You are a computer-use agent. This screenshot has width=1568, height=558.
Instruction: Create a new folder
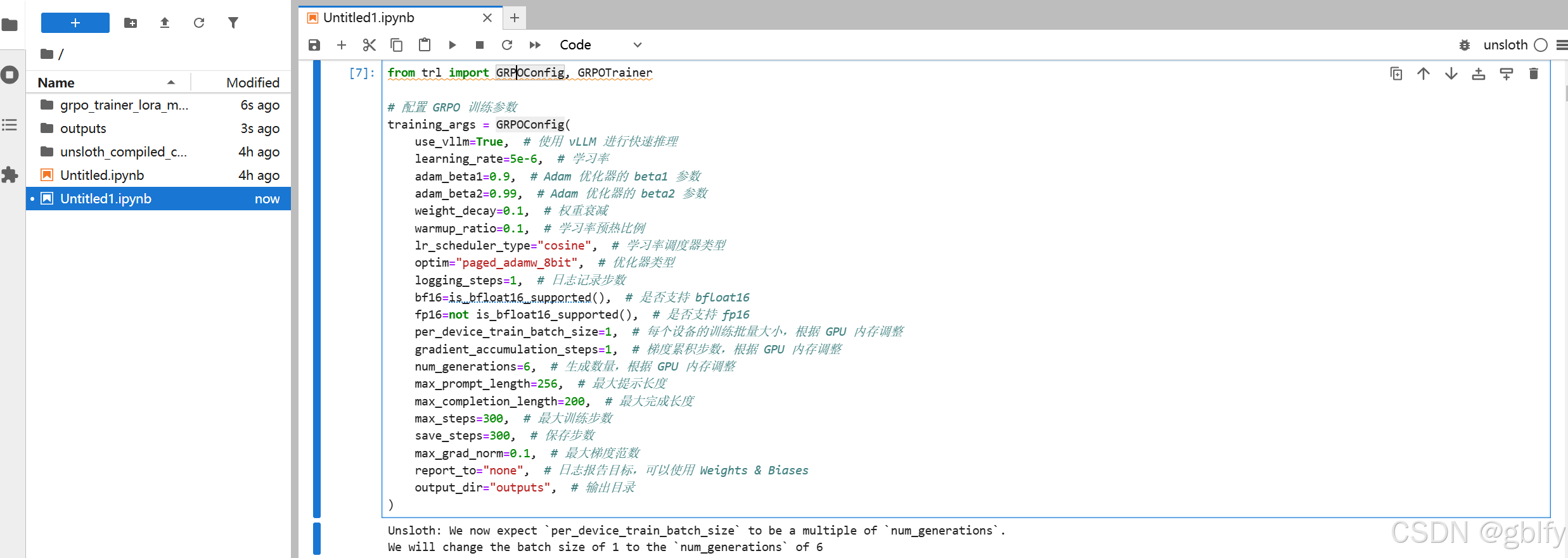point(131,23)
